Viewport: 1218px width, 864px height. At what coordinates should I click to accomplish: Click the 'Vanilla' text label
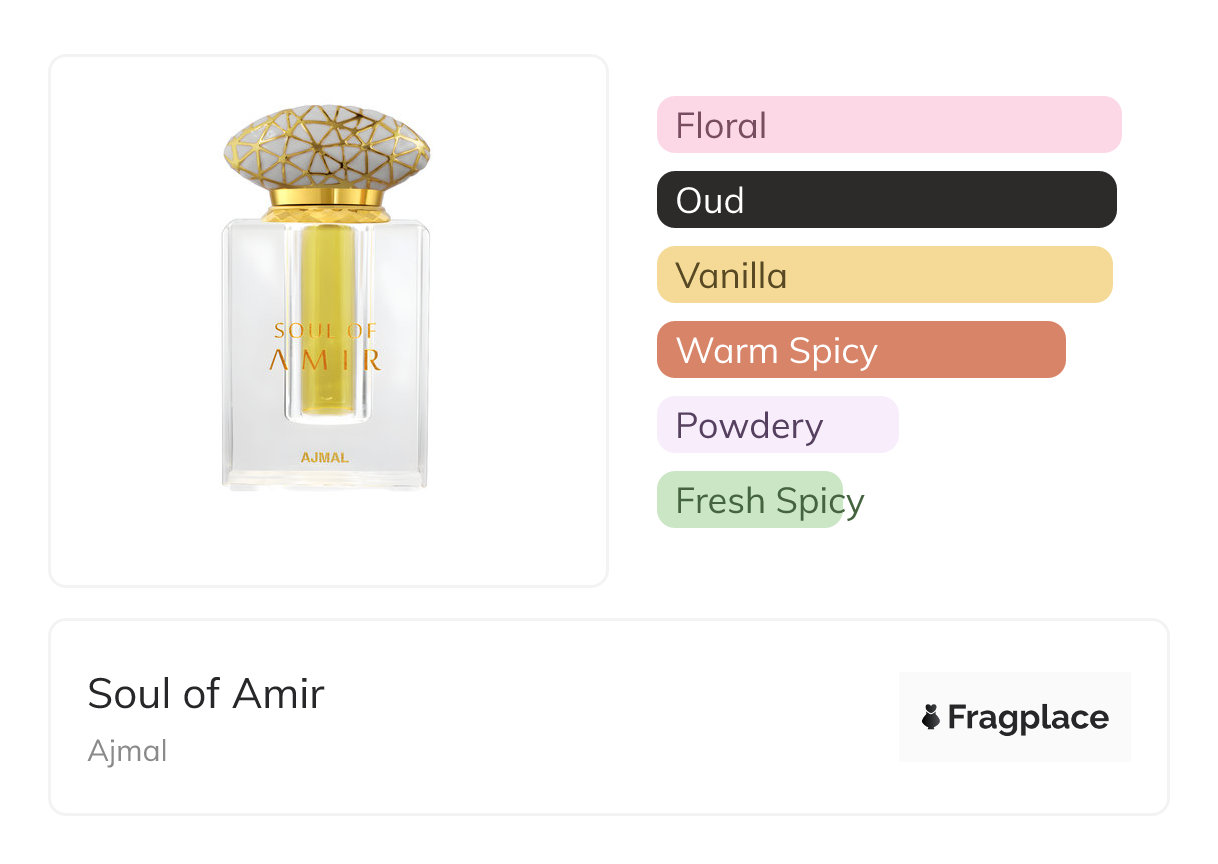coord(731,276)
